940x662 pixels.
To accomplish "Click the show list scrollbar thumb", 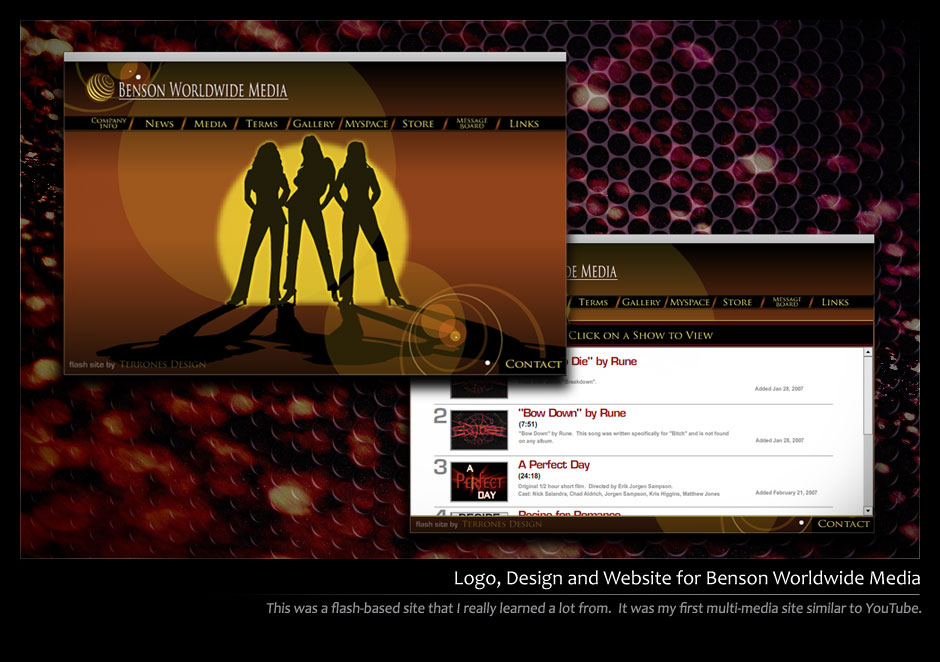I will point(867,396).
